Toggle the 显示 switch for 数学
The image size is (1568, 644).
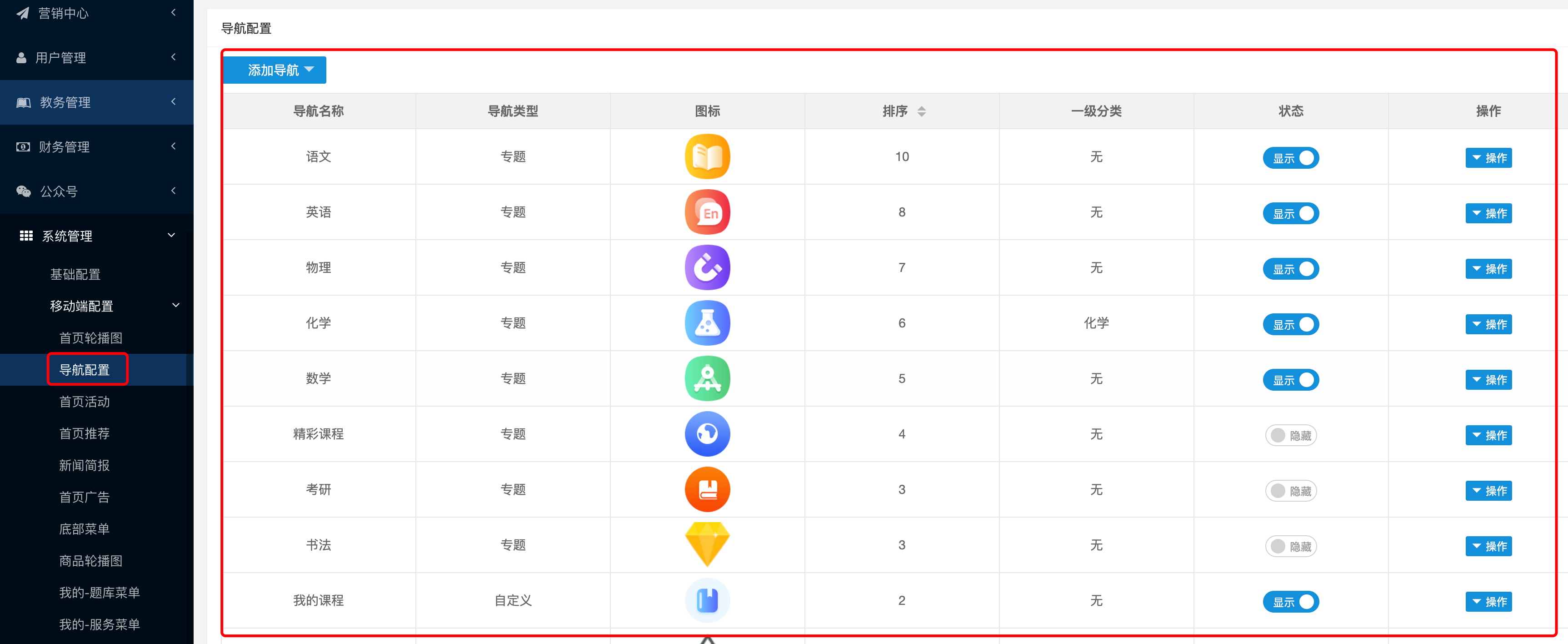click(x=1290, y=380)
